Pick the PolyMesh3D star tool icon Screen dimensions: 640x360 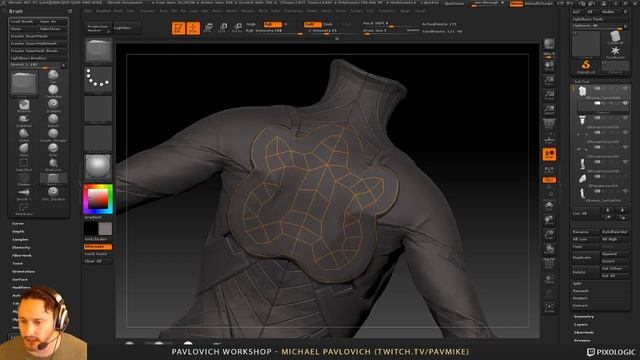click(x=615, y=52)
